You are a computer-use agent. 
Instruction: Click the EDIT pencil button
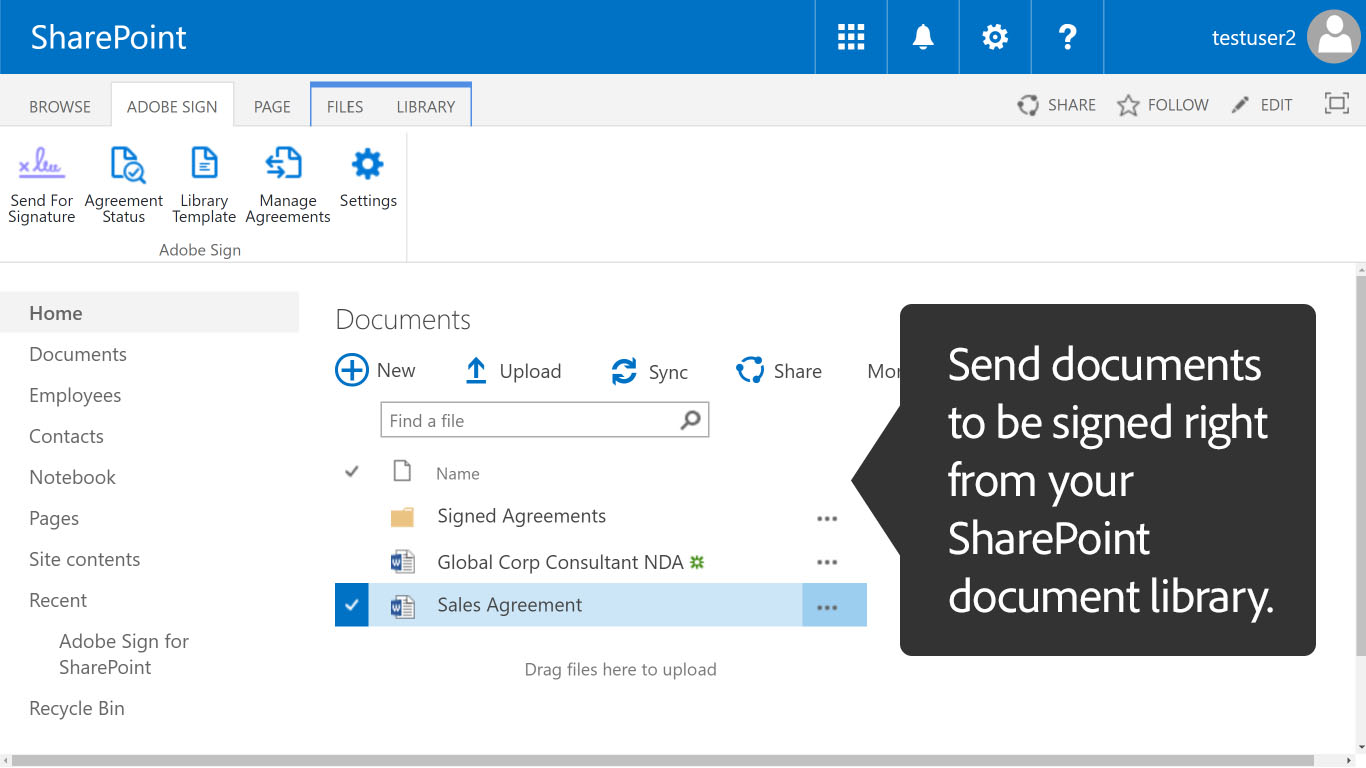(x=1262, y=105)
